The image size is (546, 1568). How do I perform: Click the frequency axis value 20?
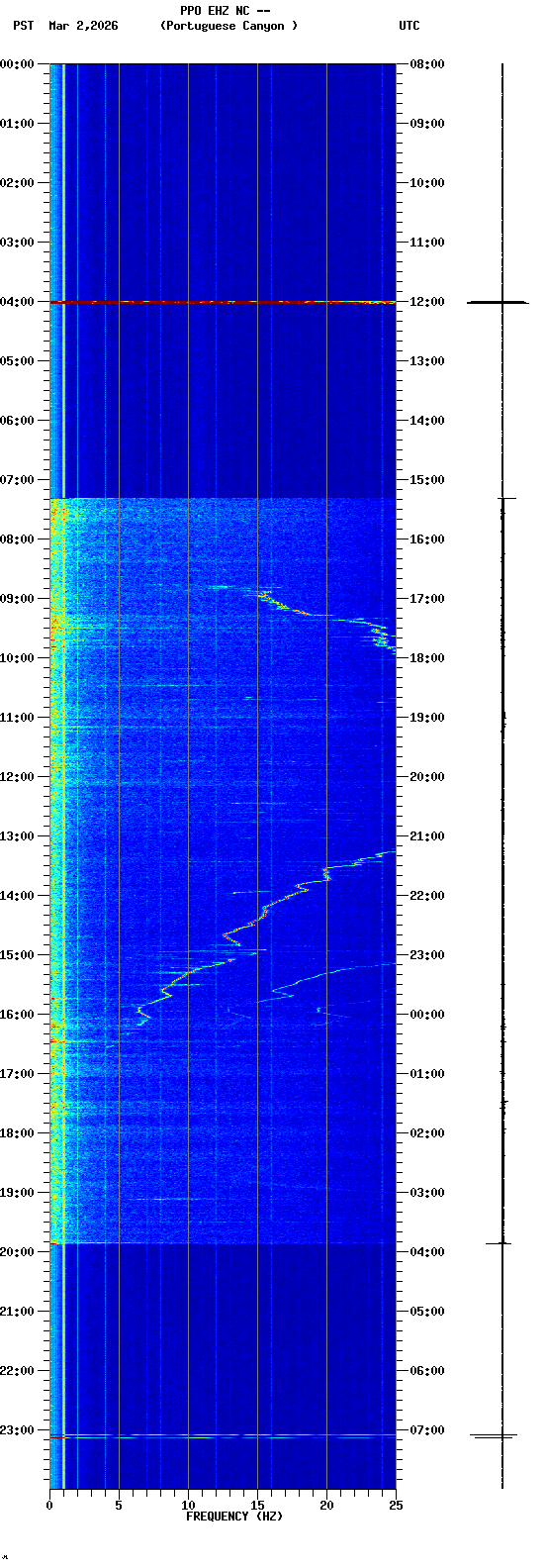tap(326, 1506)
